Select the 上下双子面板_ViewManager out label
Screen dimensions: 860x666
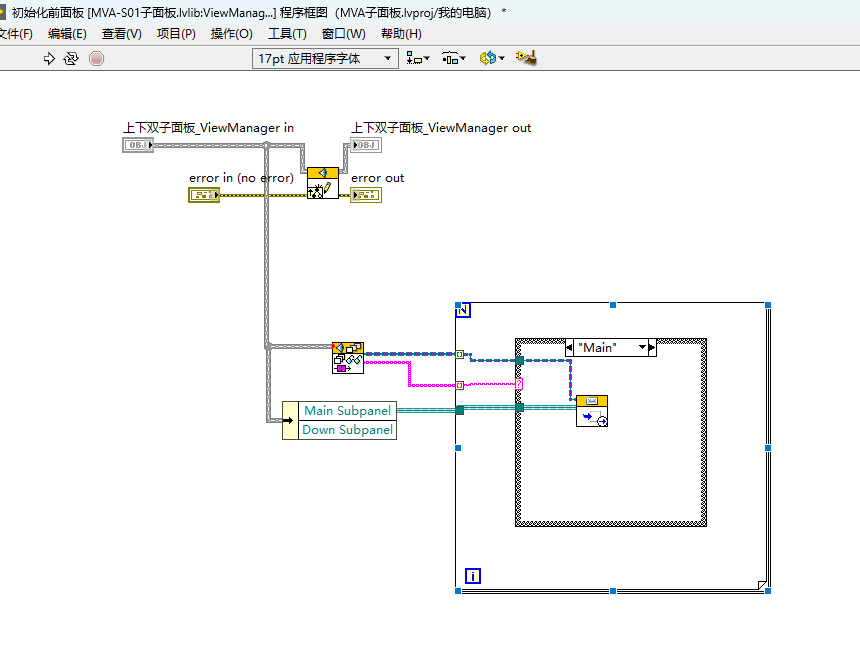click(441, 128)
